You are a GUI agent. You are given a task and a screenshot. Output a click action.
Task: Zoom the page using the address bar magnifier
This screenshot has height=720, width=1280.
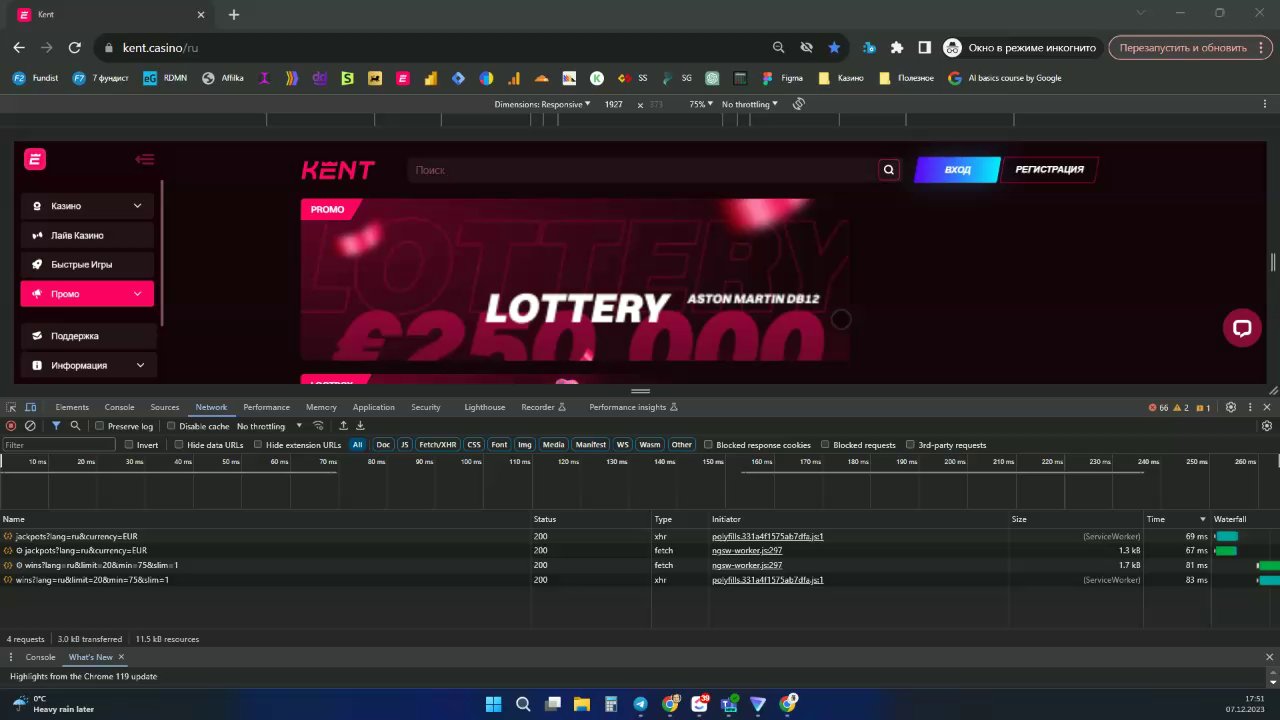coord(779,47)
